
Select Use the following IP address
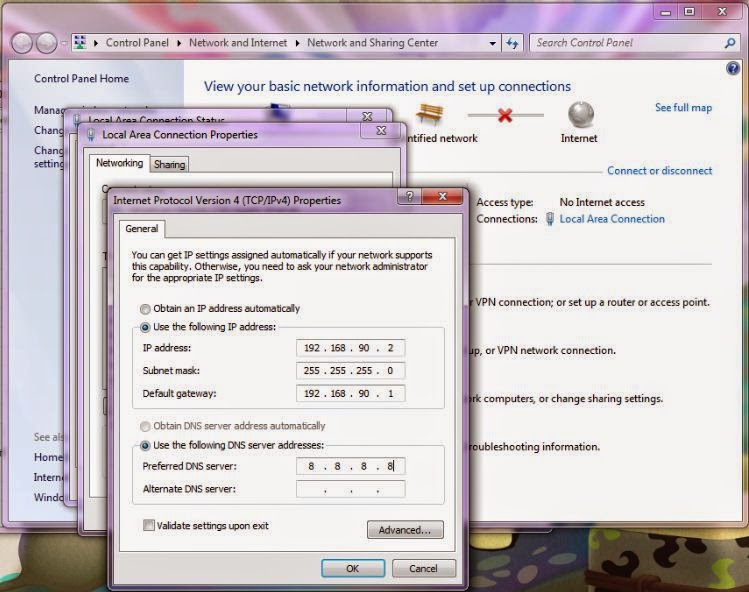pyautogui.click(x=145, y=327)
